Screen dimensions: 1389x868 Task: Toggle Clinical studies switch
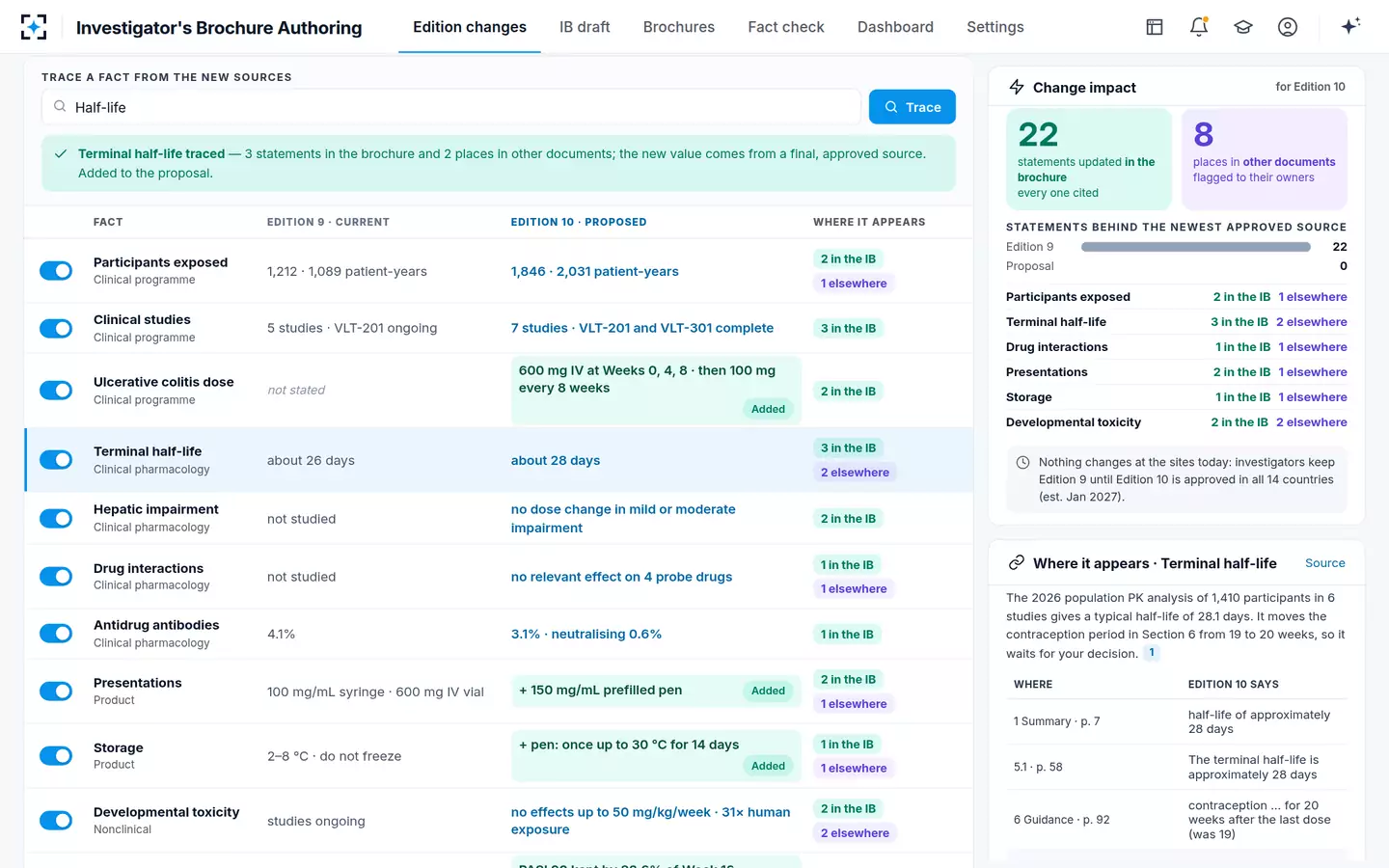point(56,329)
